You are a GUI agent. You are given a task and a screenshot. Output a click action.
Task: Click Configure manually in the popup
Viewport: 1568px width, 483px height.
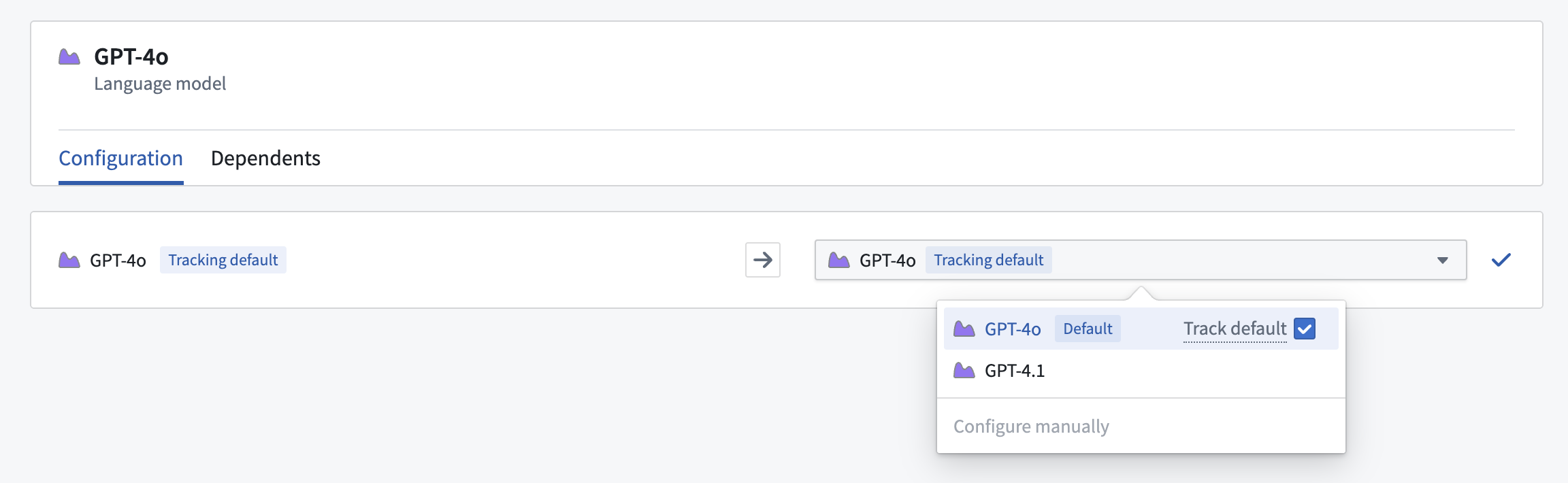(1031, 427)
